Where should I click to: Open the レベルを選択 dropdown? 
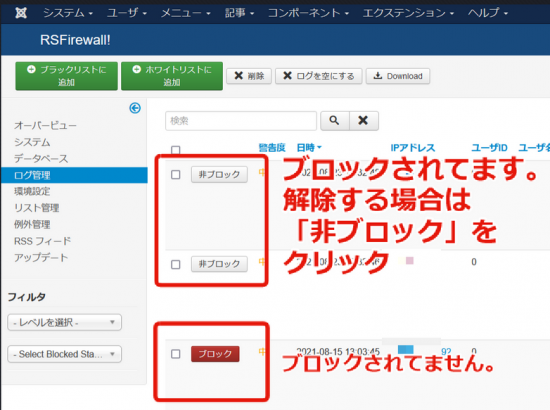(65, 322)
